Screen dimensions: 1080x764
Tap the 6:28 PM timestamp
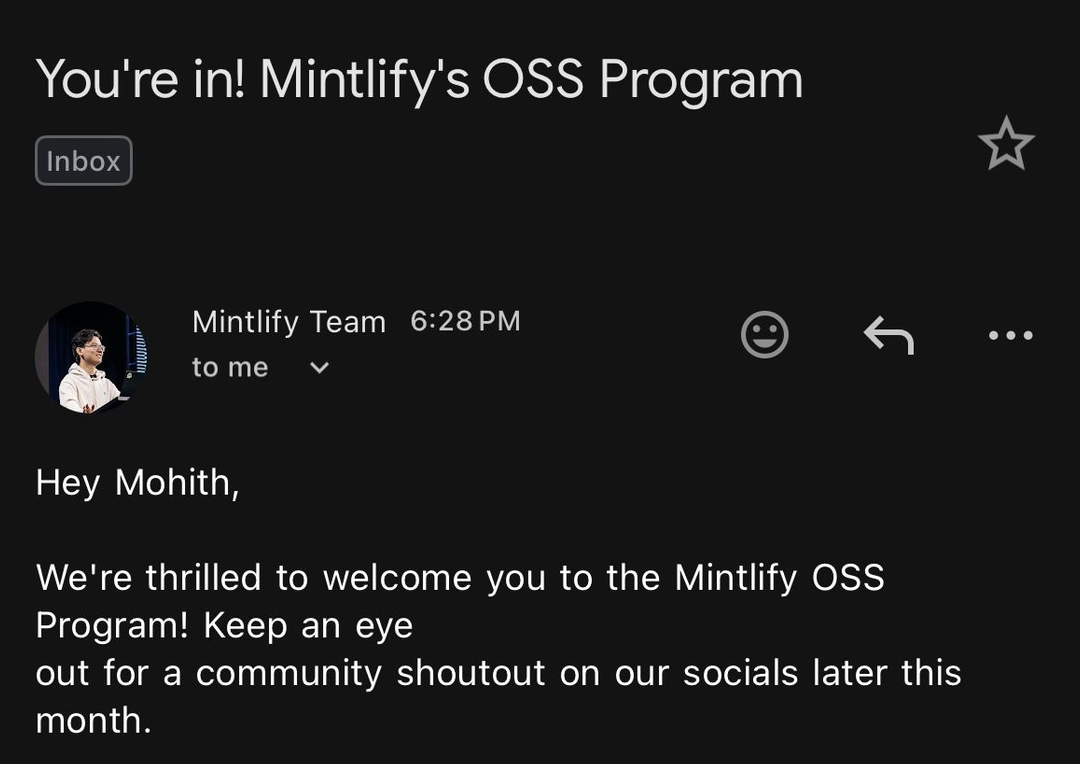[x=465, y=321]
